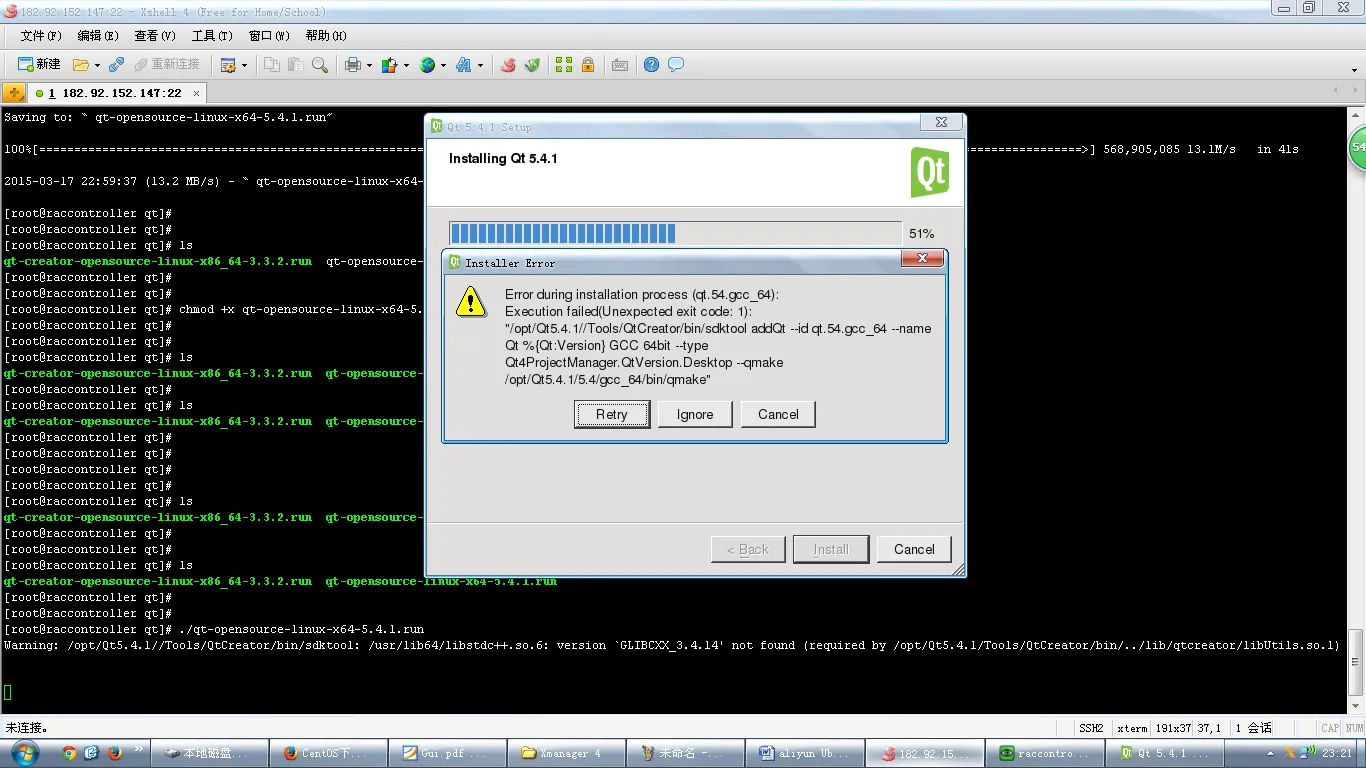This screenshot has width=1366, height=768.
Task: Open the Color scheme dropdown arrow
Action: [x=406, y=66]
